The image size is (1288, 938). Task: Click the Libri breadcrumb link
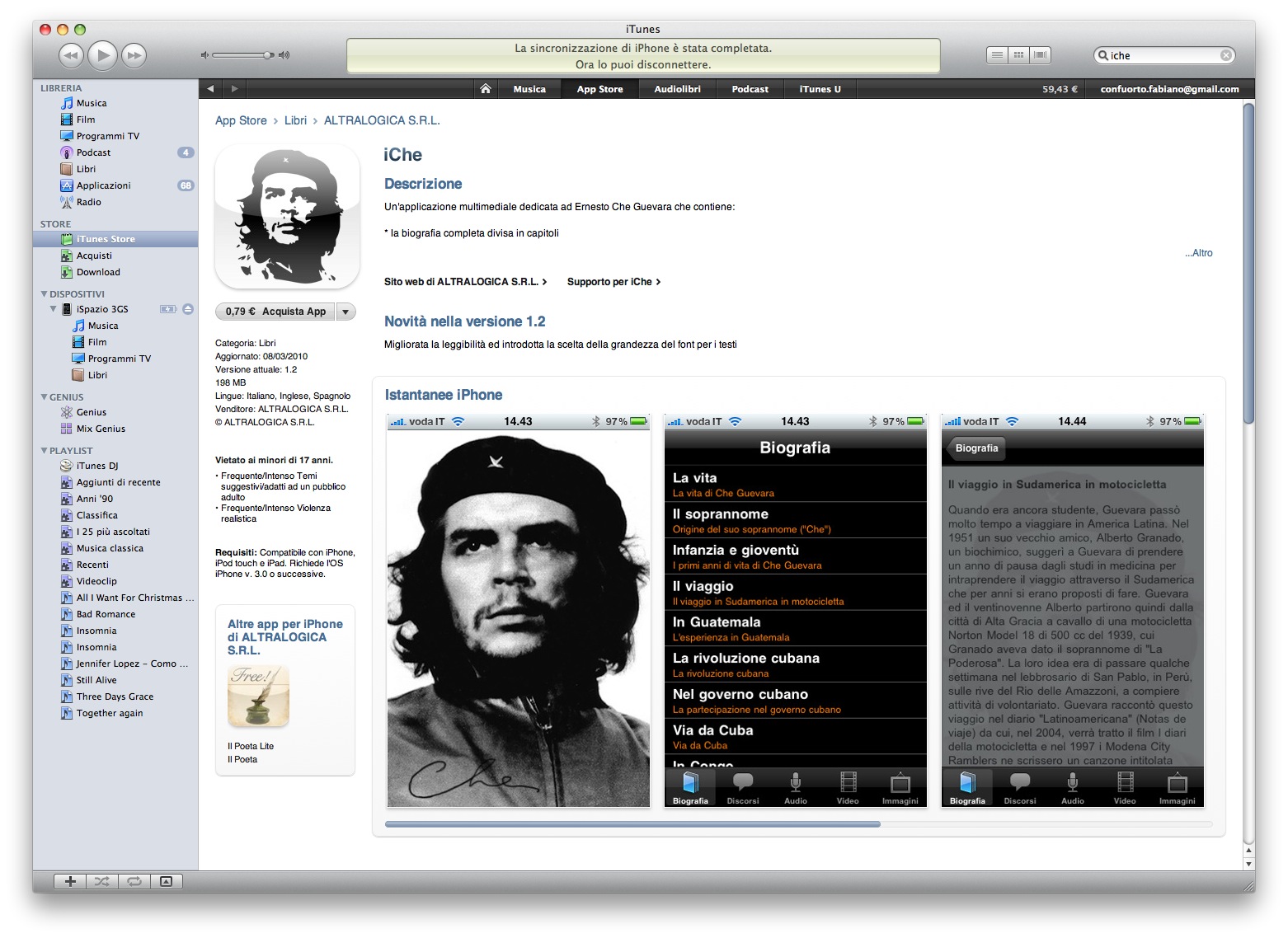coord(295,120)
